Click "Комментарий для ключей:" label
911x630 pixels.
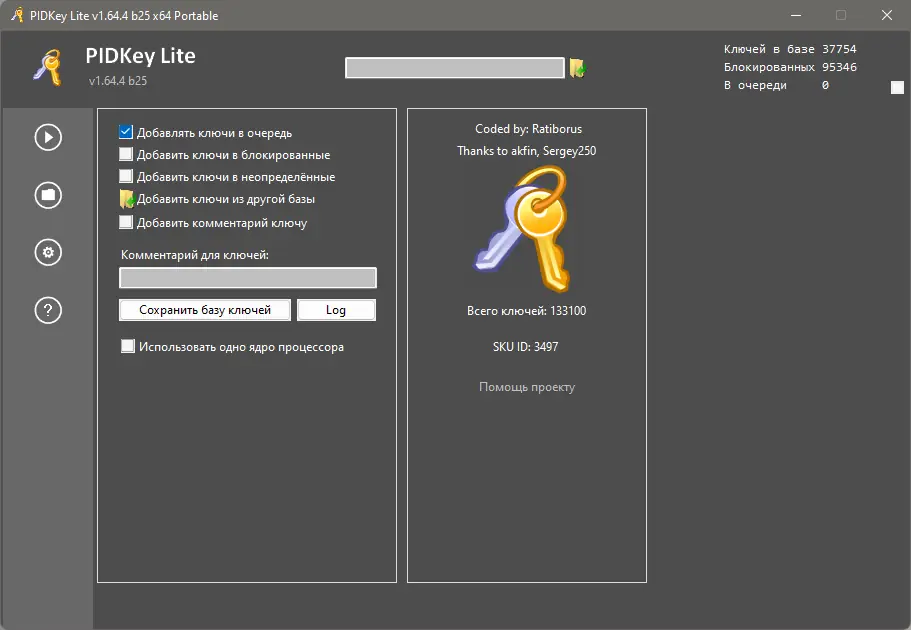pyautogui.click(x=195, y=255)
